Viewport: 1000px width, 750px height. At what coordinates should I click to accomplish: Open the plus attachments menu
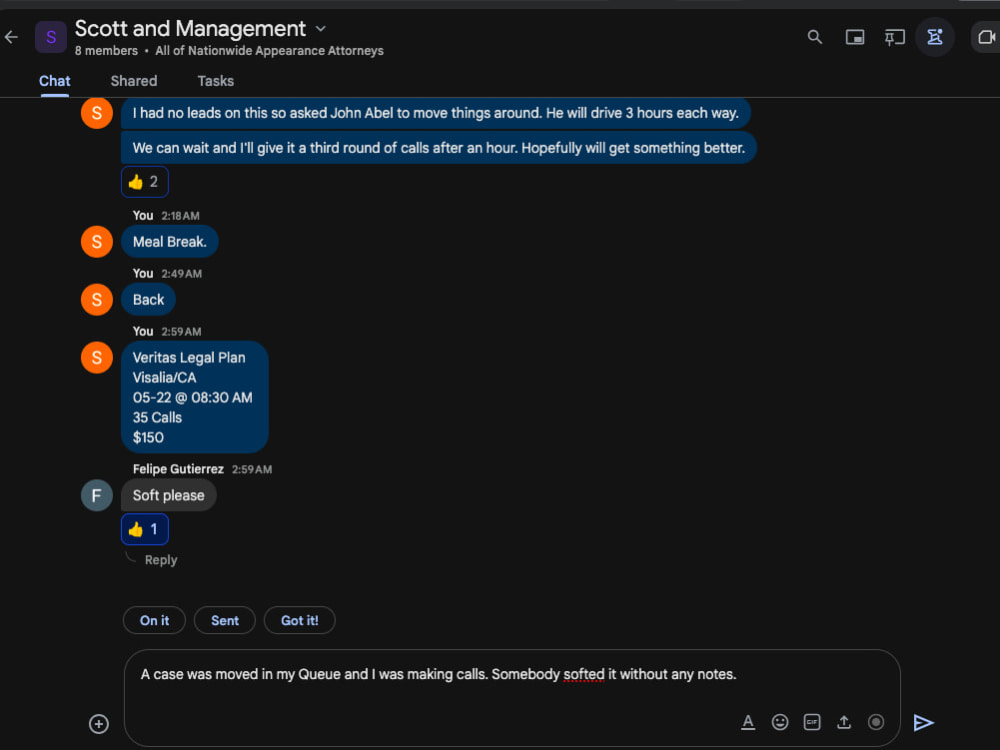click(x=99, y=724)
